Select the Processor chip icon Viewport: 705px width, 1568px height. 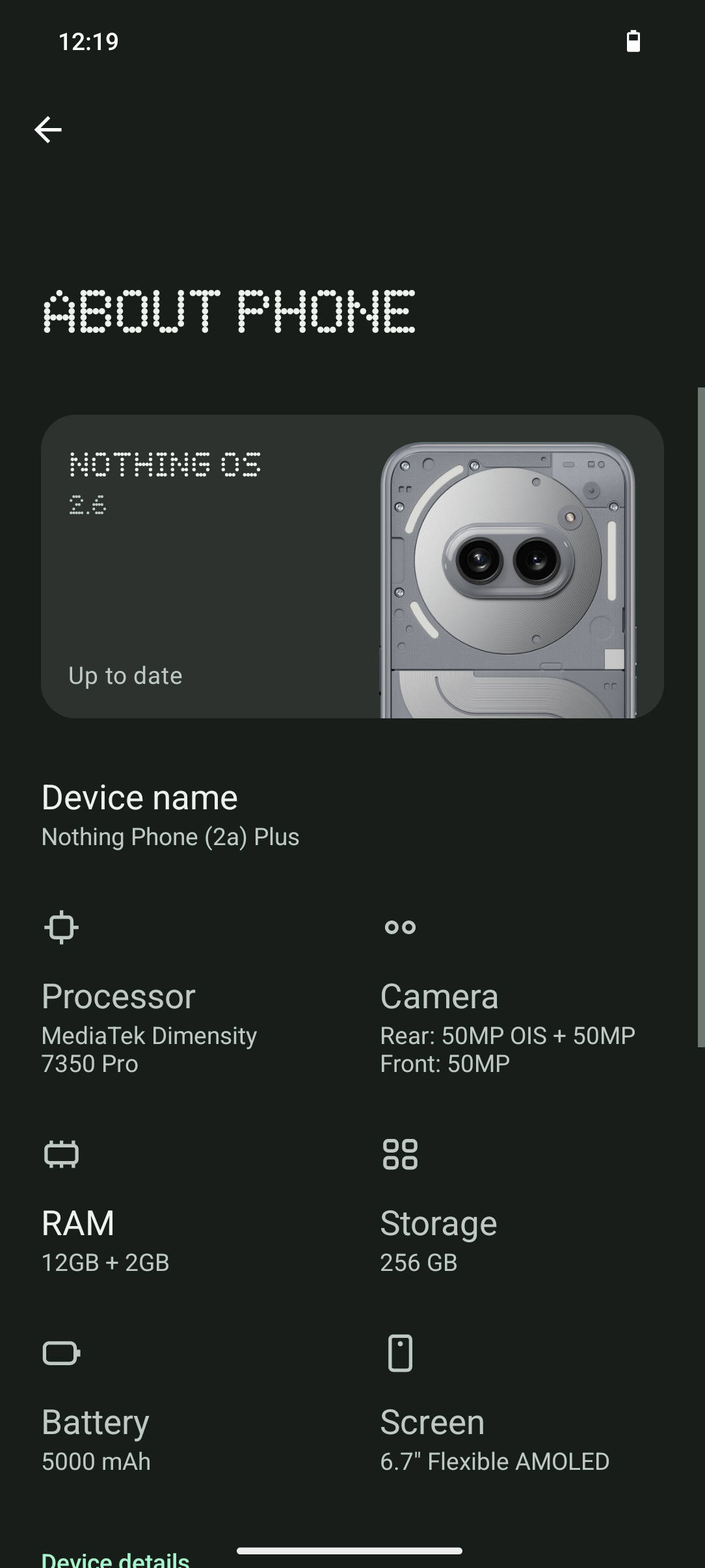[x=60, y=927]
